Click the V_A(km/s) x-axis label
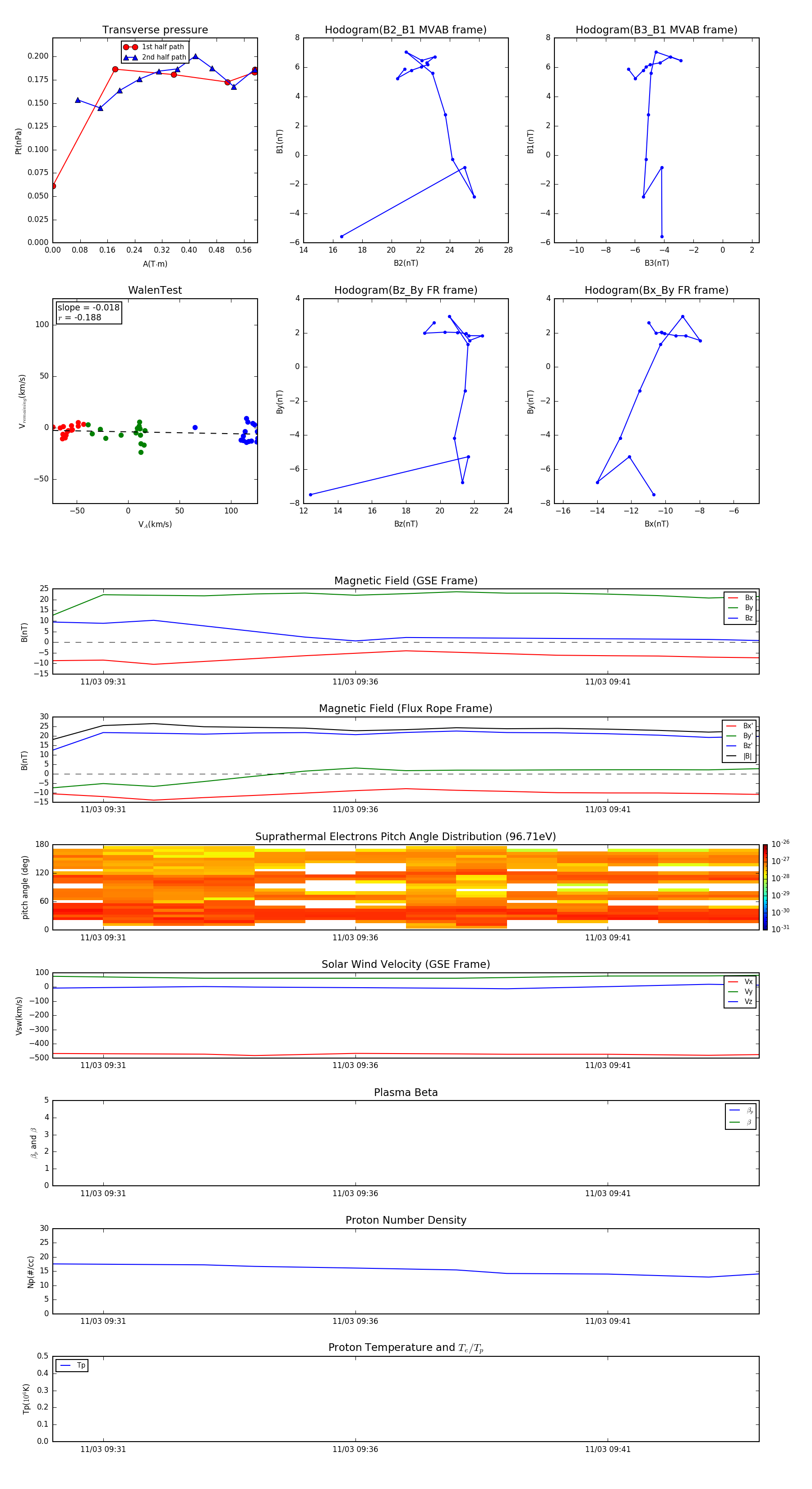Screen dimensions: 812x1489 [155, 524]
